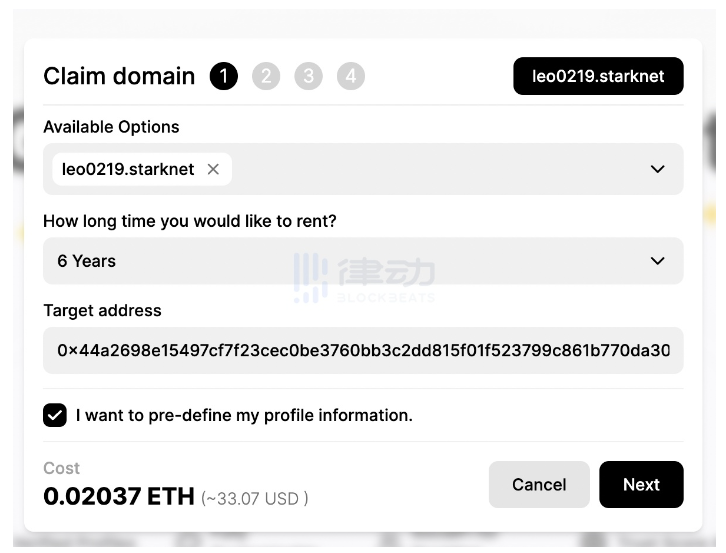This screenshot has height=553, width=726.
Task: Click the Available Options field label
Action: (x=111, y=127)
